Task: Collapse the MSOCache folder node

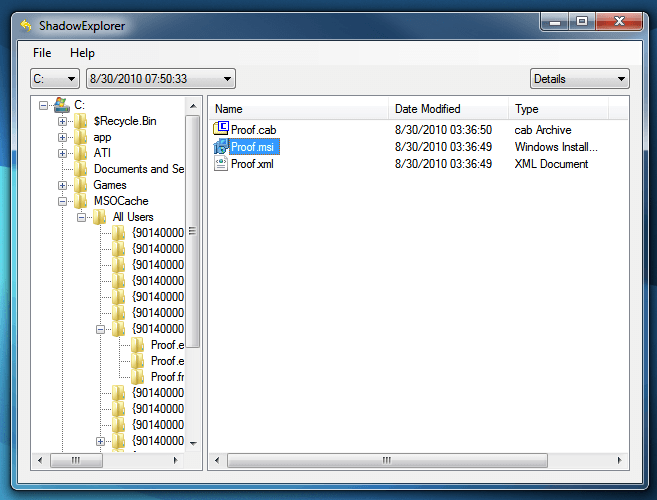Action: 63,201
